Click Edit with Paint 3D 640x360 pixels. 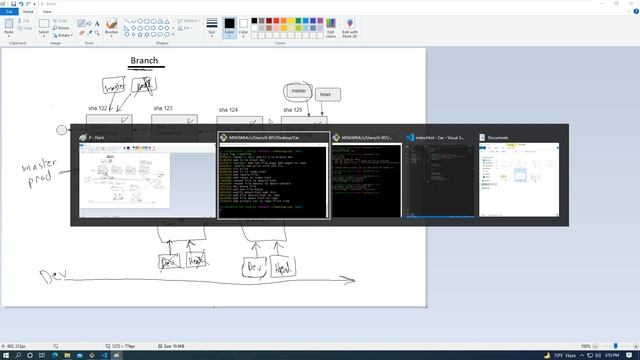[x=350, y=28]
